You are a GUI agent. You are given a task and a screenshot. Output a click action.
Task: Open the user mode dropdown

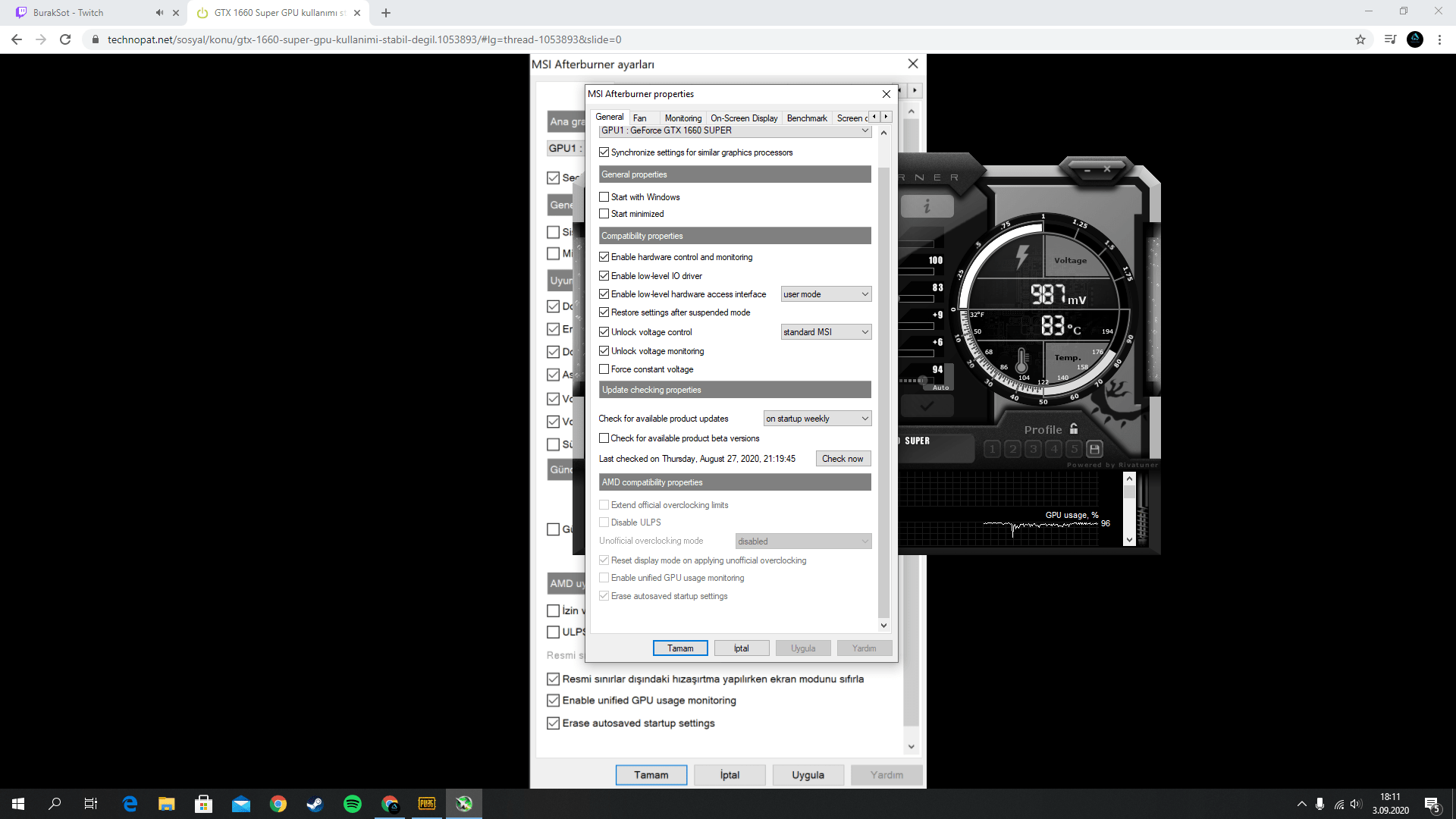click(x=826, y=294)
